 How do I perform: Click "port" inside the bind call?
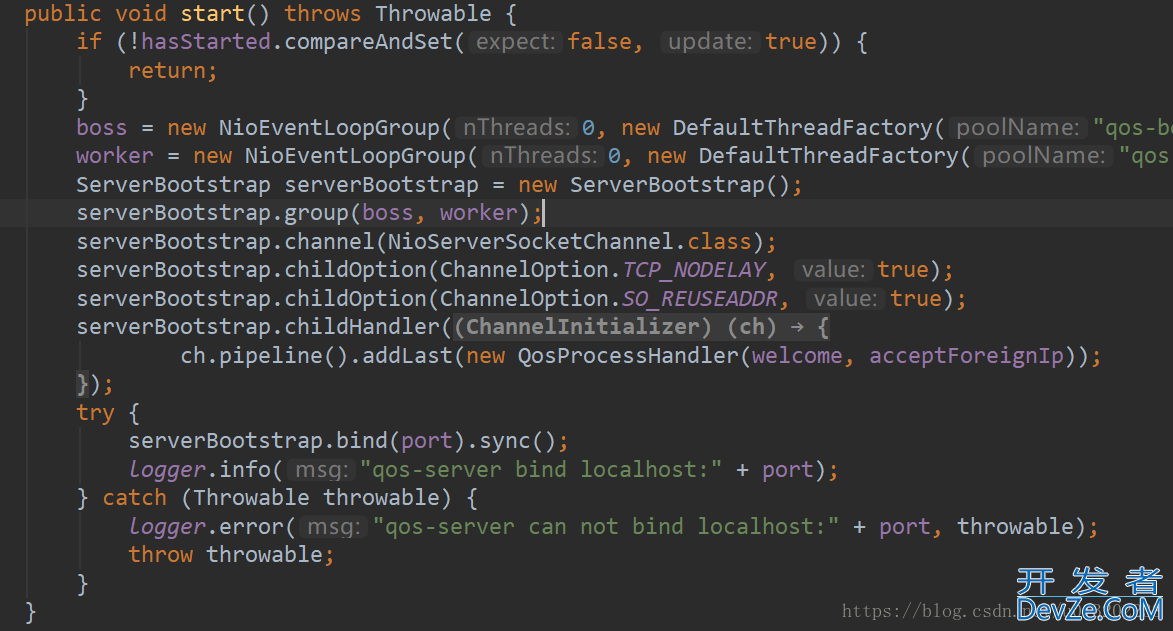click(x=426, y=441)
